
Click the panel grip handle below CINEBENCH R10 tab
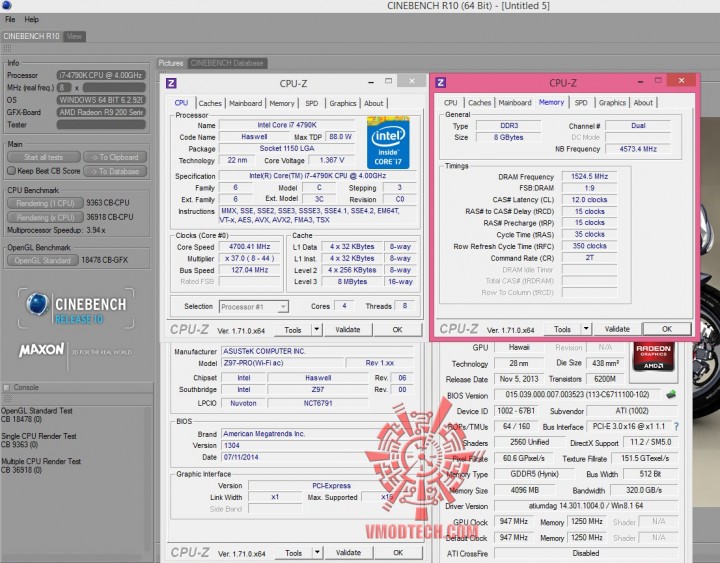tap(7, 48)
